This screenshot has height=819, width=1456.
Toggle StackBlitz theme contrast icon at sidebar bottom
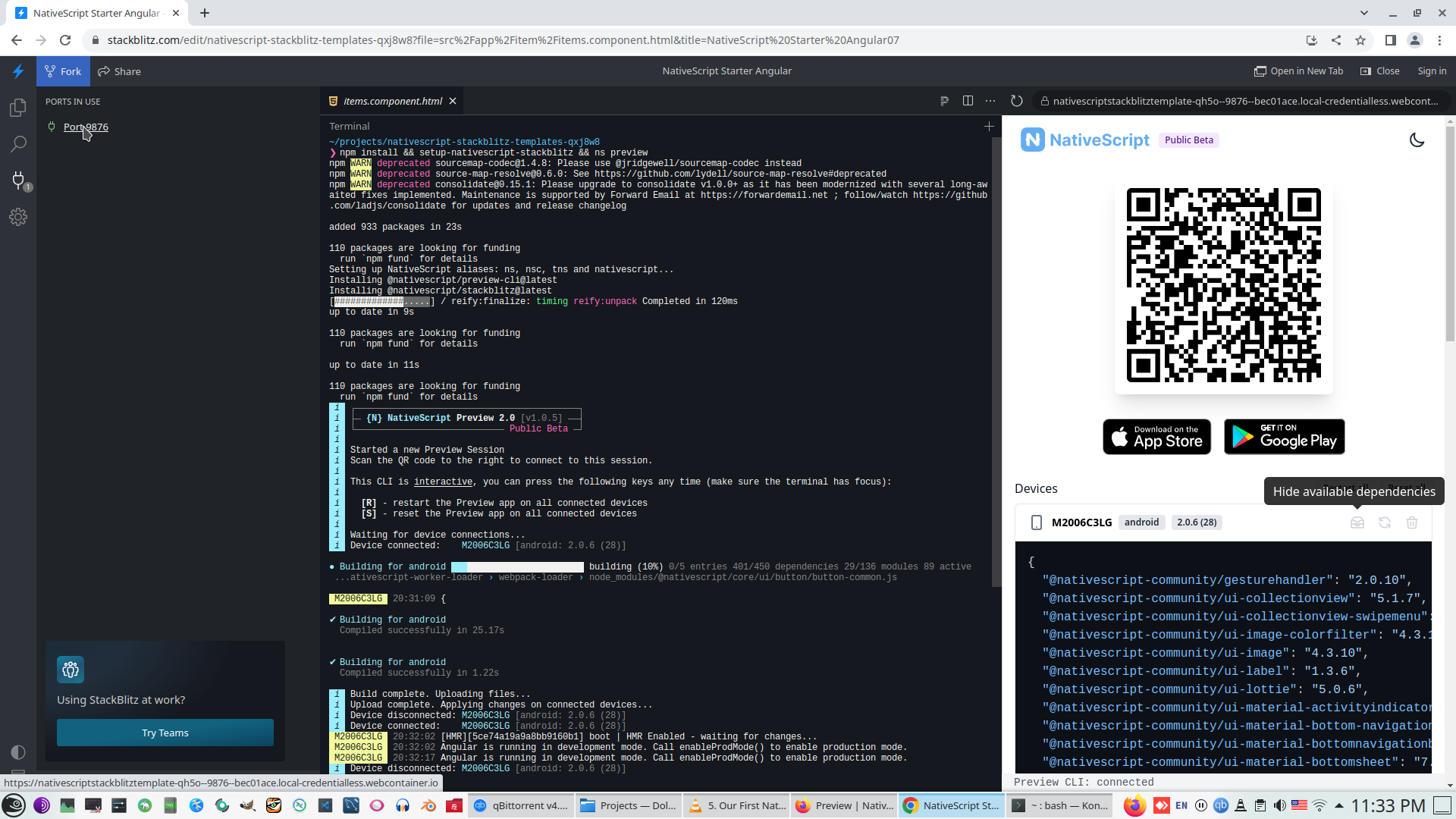point(18,752)
